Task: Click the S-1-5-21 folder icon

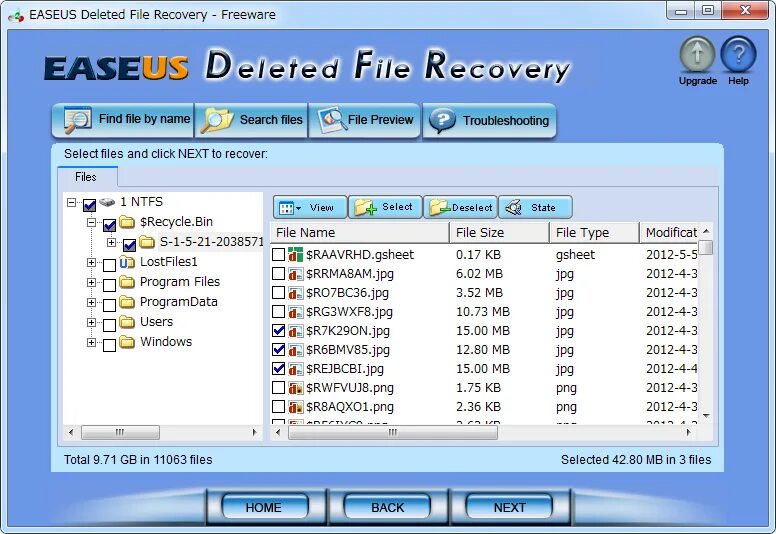Action: (x=147, y=242)
